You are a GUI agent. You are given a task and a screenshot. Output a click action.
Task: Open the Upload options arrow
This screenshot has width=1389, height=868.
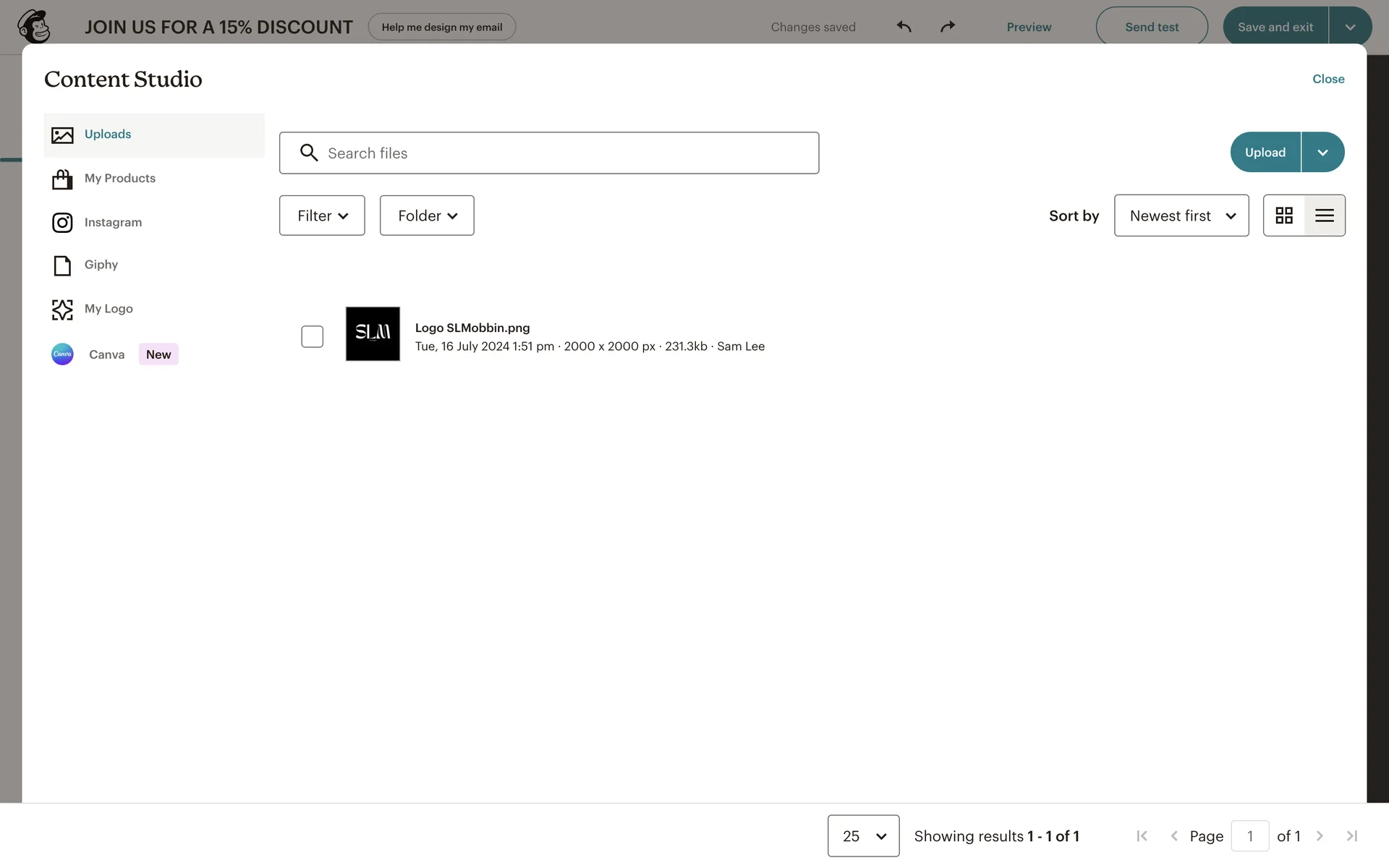pyautogui.click(x=1322, y=153)
